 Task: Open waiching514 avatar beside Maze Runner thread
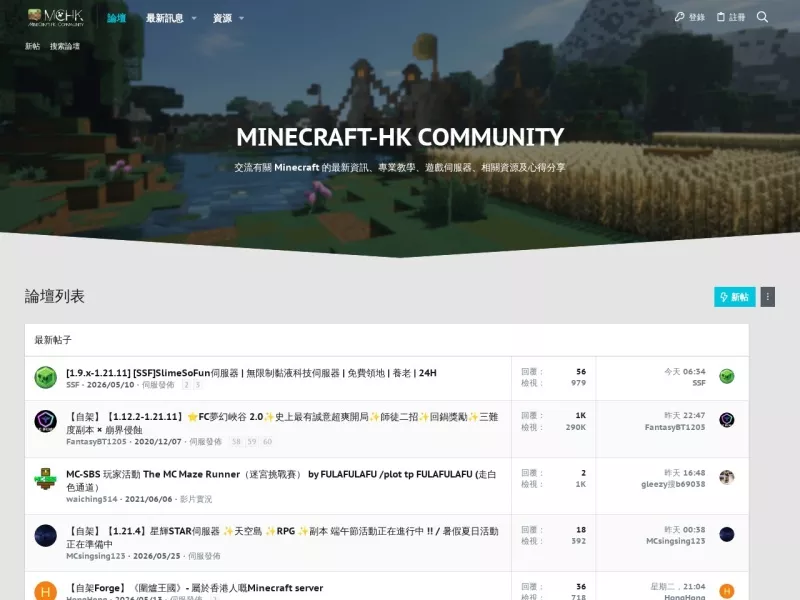(45, 479)
